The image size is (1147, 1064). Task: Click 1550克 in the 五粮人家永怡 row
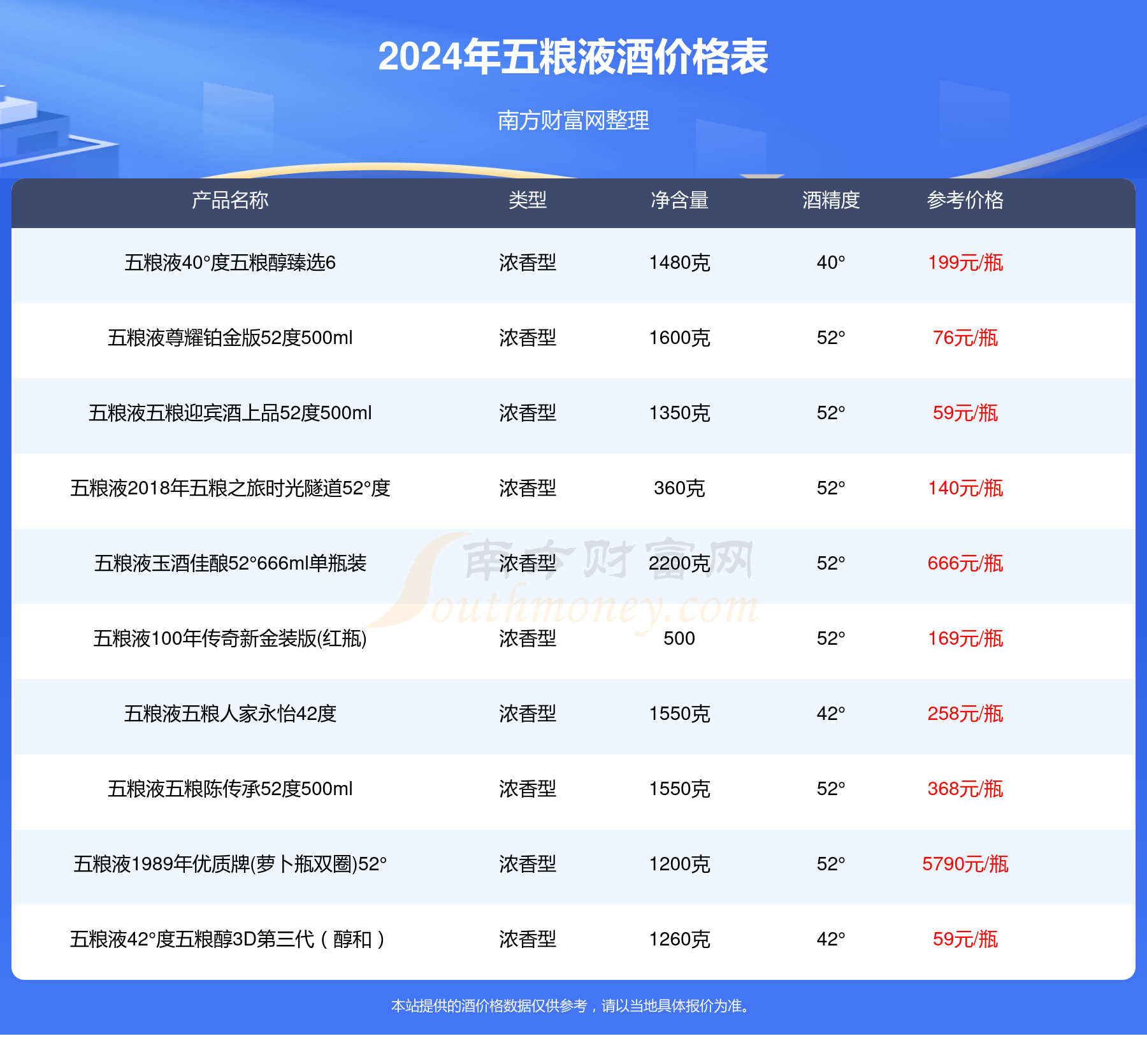pyautogui.click(x=679, y=714)
